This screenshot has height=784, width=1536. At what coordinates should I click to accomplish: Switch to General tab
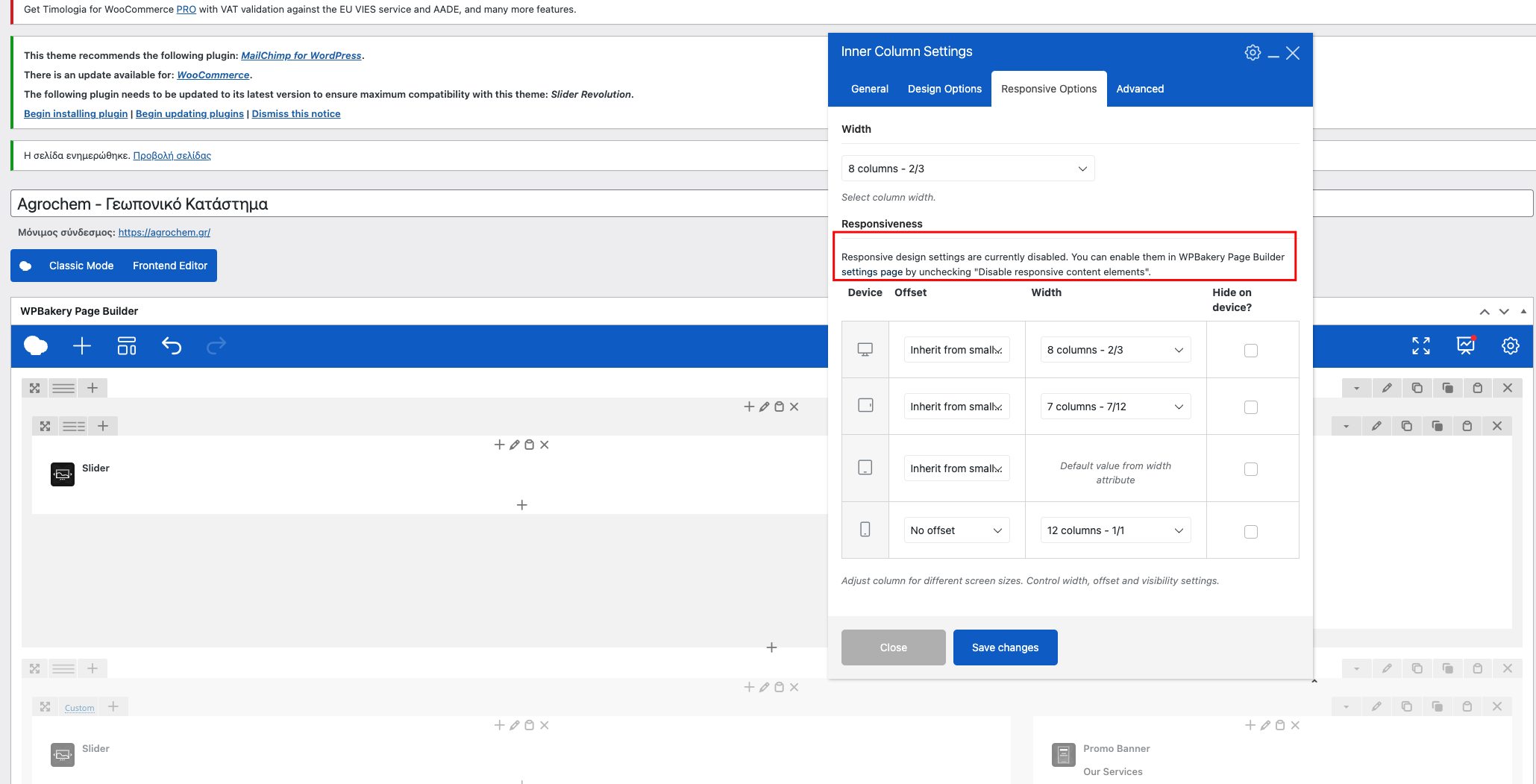pos(870,89)
